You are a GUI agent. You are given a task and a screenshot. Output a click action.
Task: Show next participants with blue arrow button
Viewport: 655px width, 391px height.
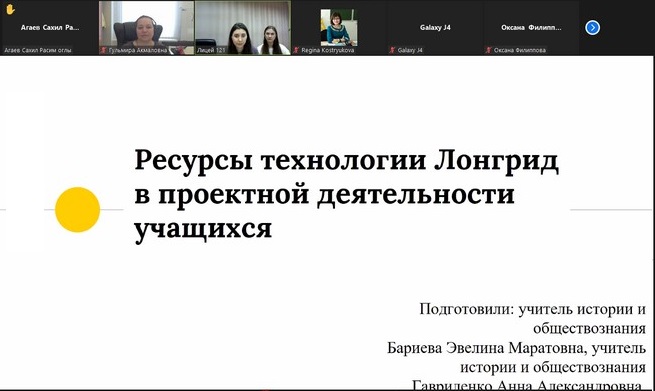pyautogui.click(x=592, y=28)
